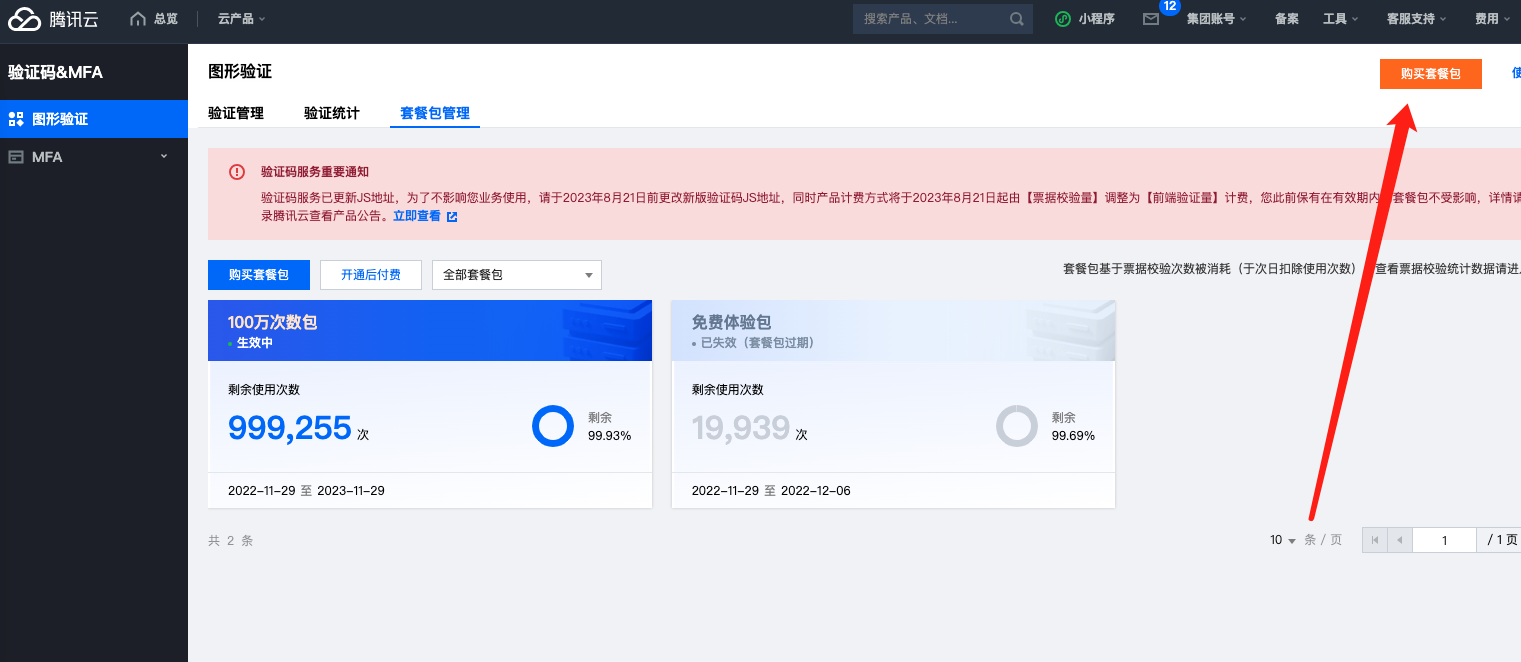Screen dimensions: 1521x662
Task: Click the search magnifier icon
Action: click(x=1017, y=19)
